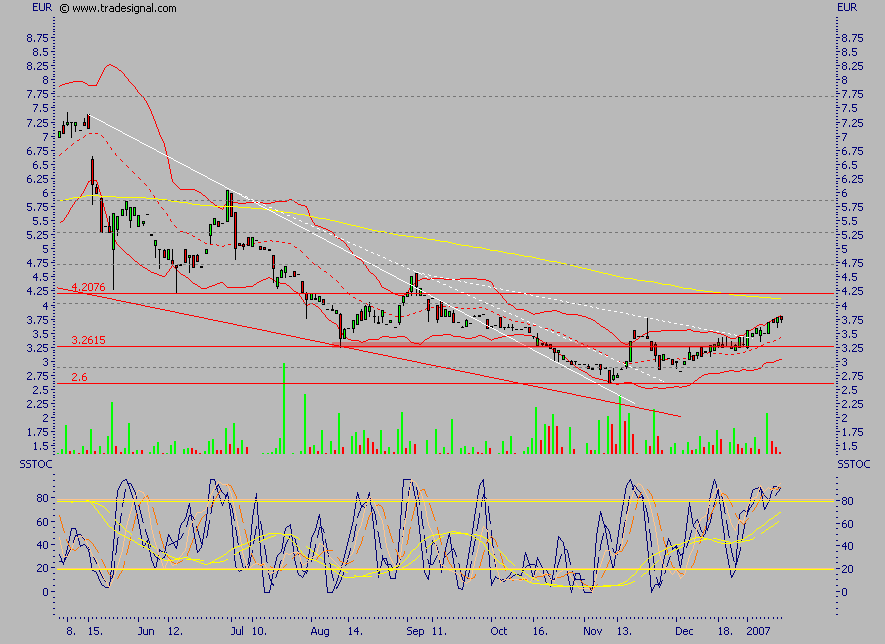Click the 4.75 value on right price axis

[x=852, y=263]
